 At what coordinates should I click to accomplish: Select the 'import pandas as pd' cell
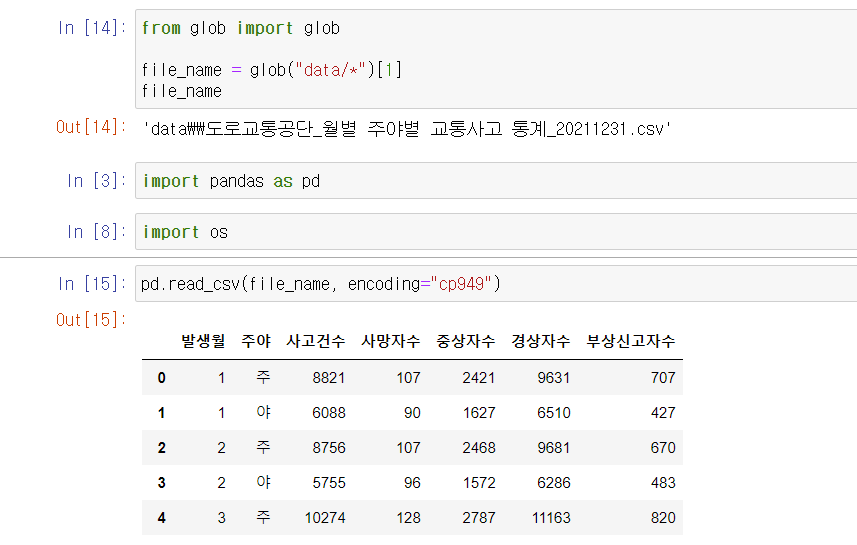click(x=496, y=181)
